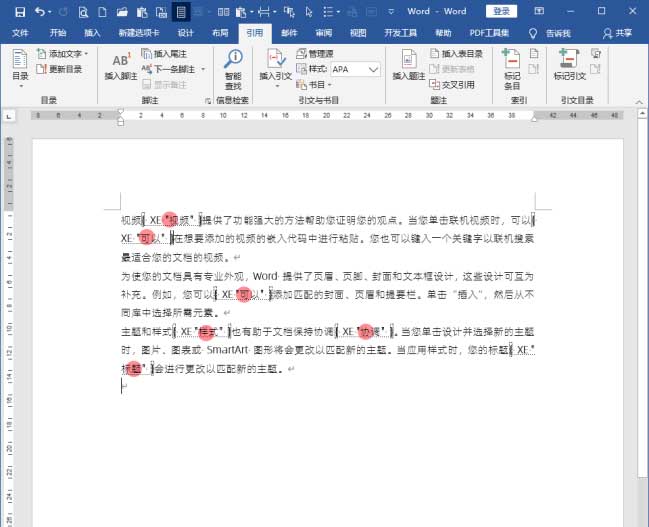This screenshot has width=649, height=527.
Task: Click the 插入题注 (Insert Caption) icon
Action: pos(410,65)
